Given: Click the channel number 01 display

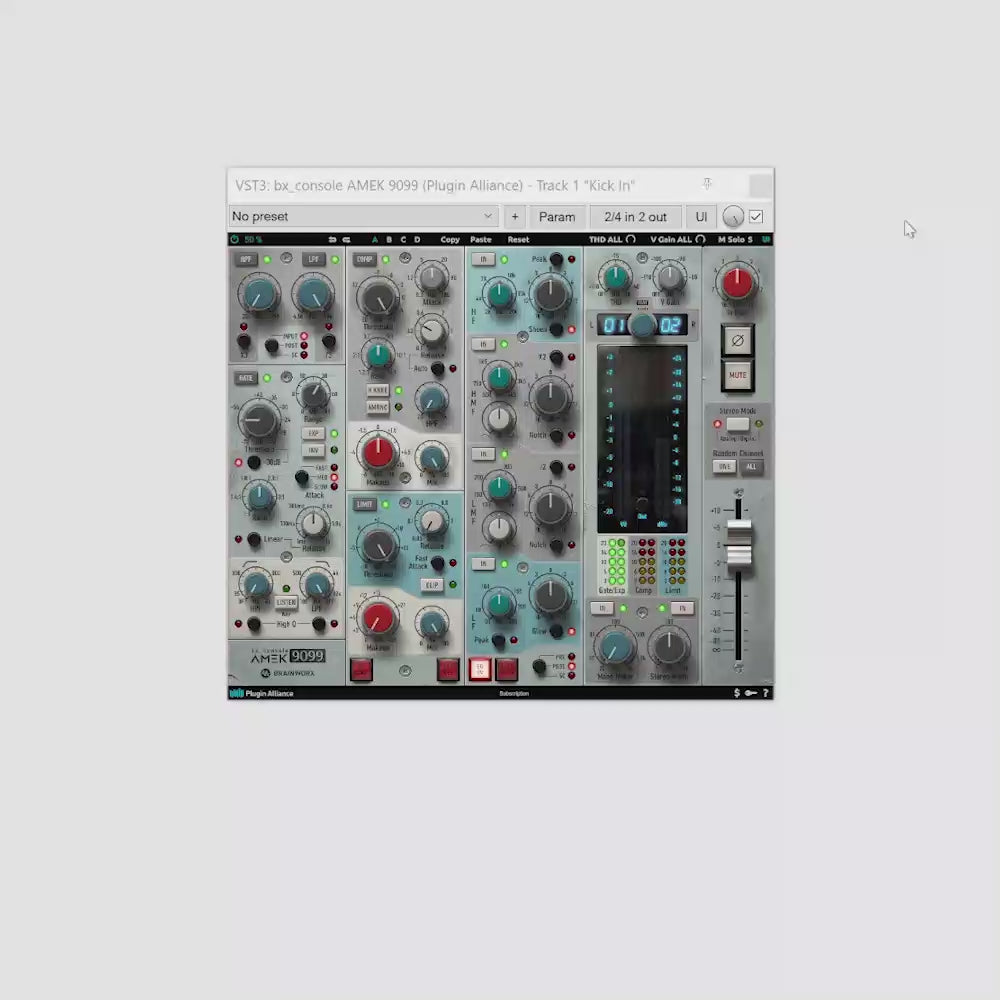Looking at the screenshot, I should coord(614,325).
